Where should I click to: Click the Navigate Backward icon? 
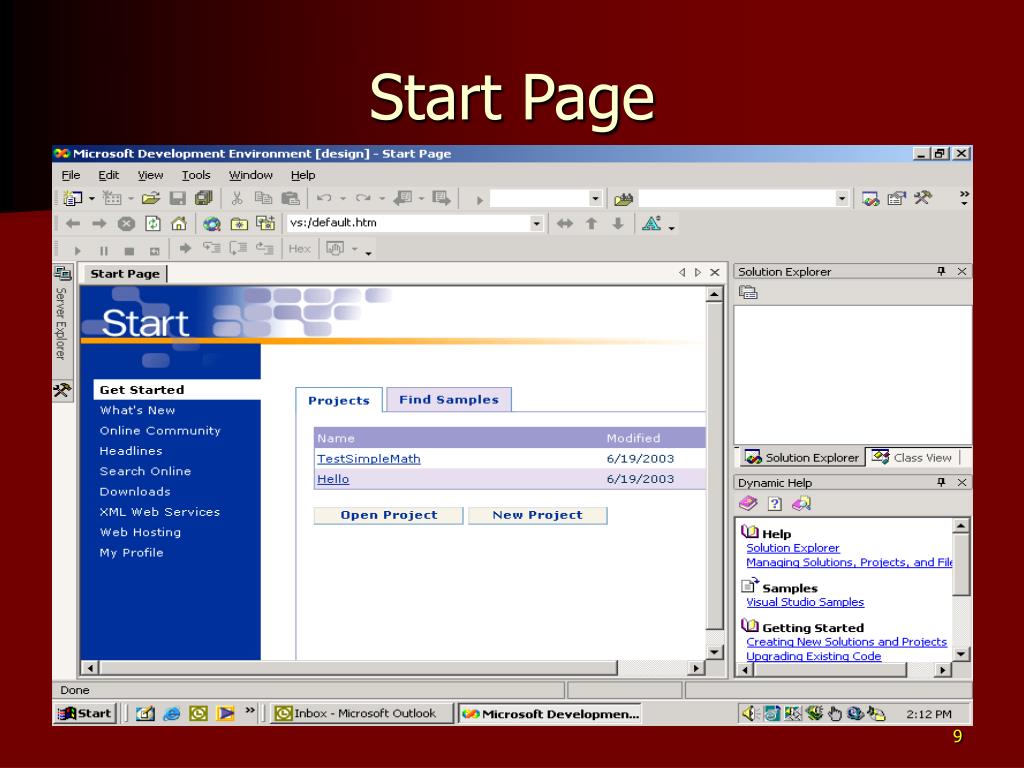tap(403, 198)
